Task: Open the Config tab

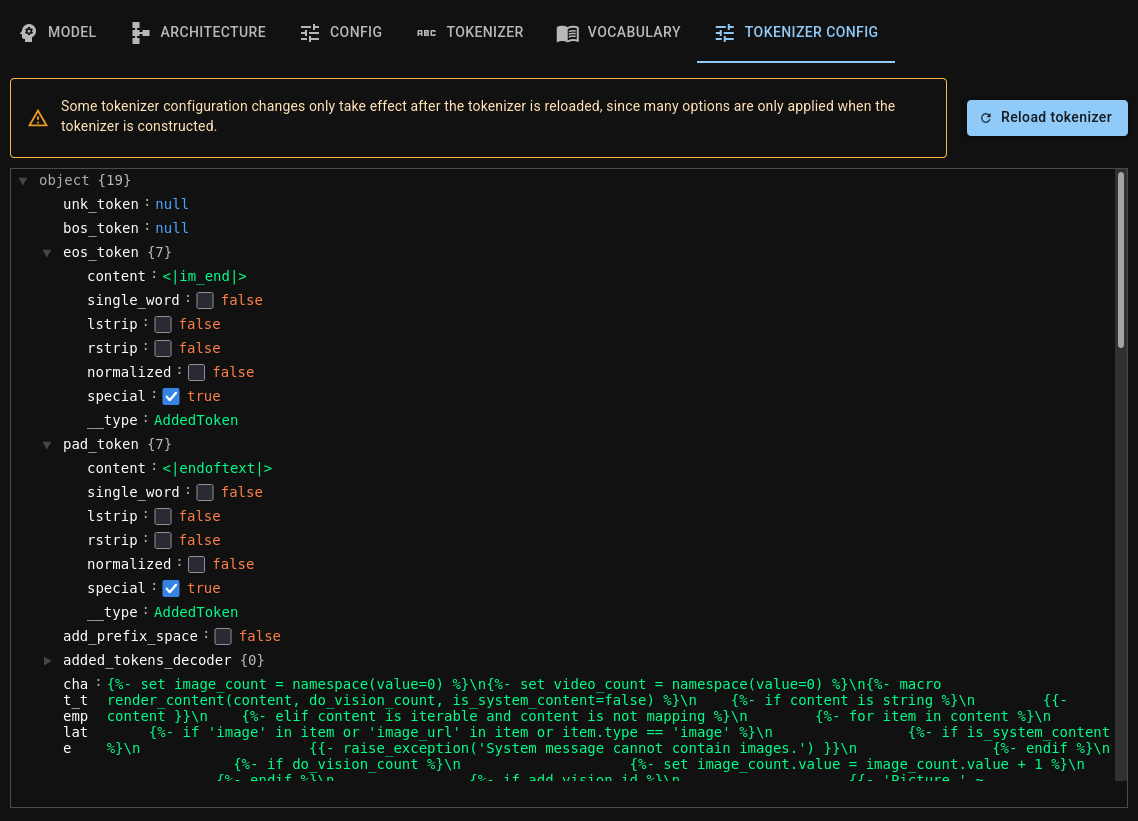Action: click(341, 32)
